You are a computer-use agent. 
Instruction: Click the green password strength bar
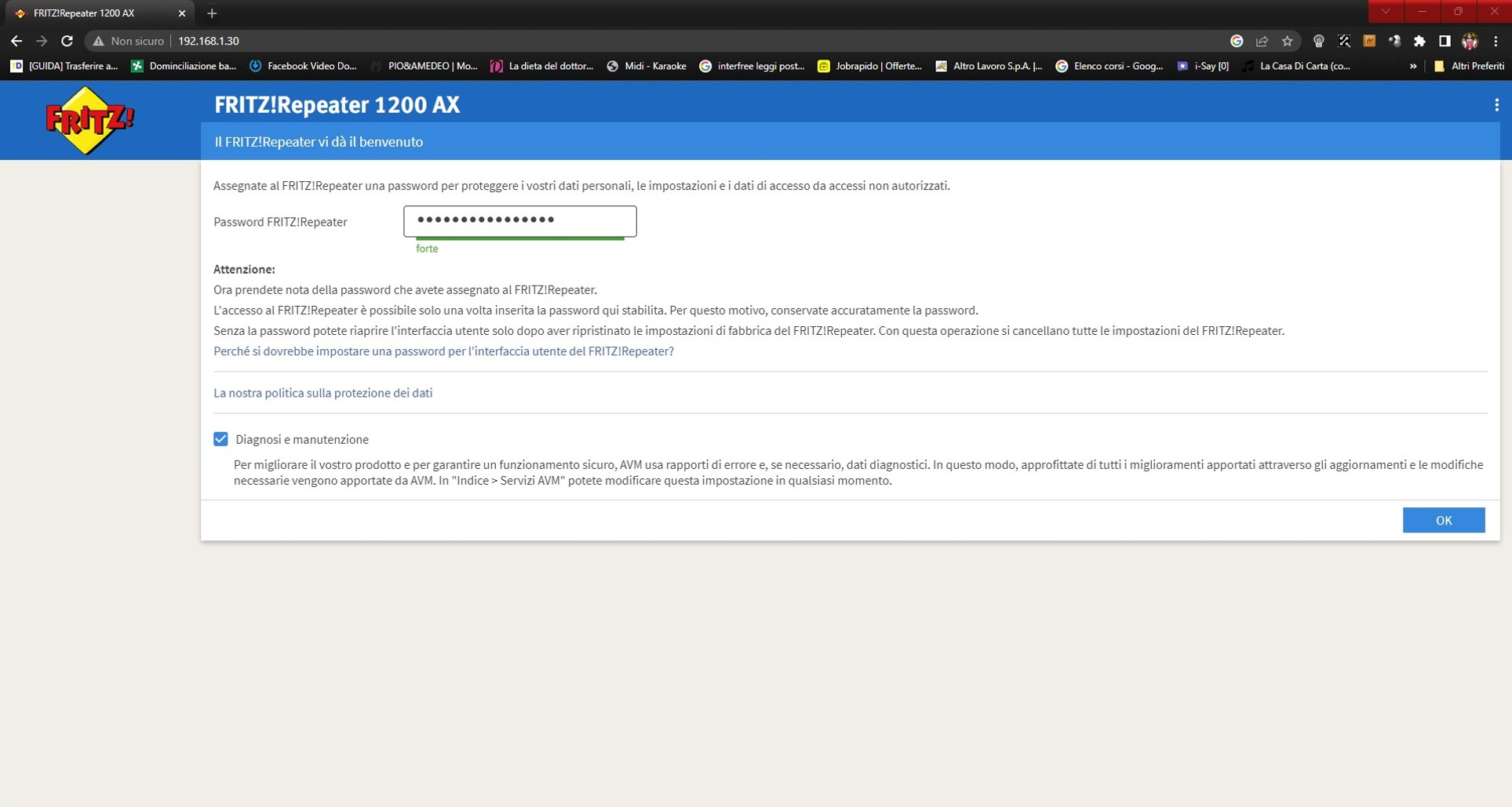click(520, 238)
